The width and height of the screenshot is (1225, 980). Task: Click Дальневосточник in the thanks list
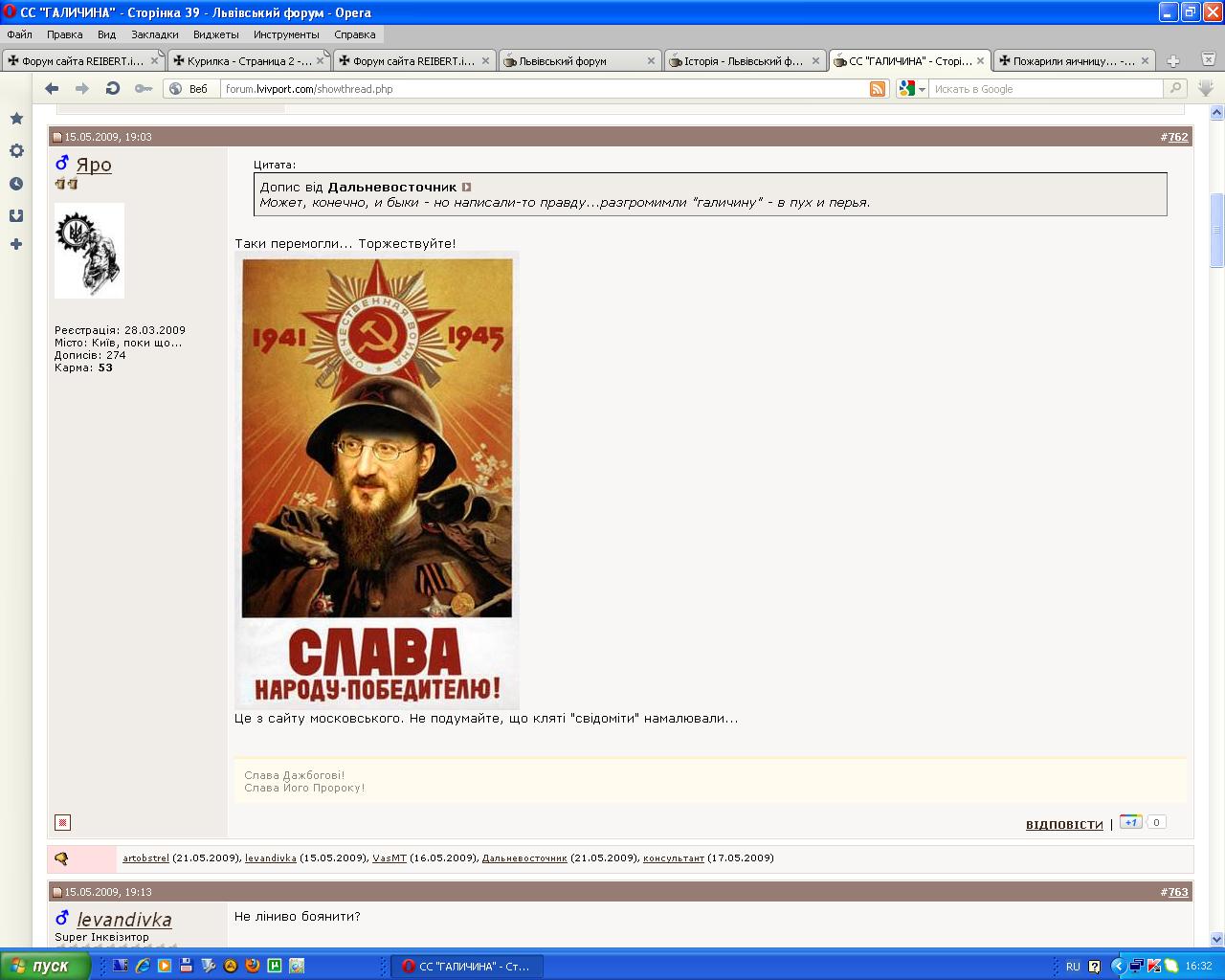coord(524,858)
